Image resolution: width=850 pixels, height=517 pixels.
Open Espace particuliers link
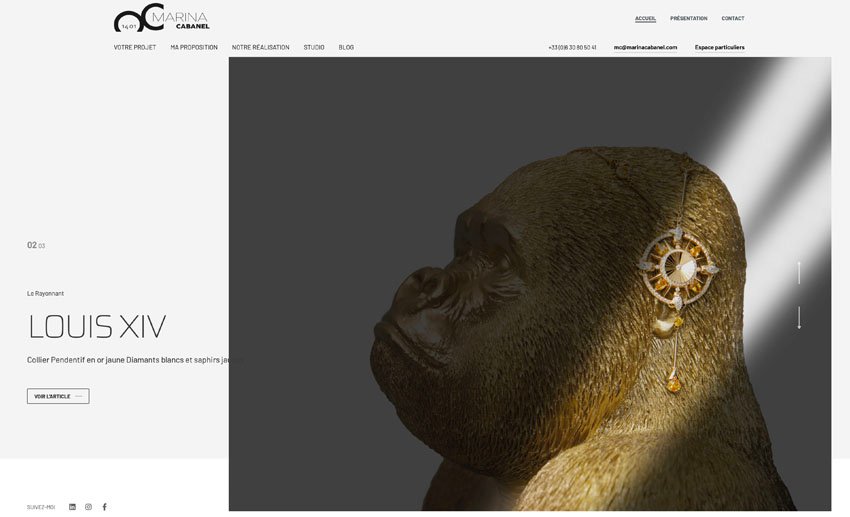719,48
